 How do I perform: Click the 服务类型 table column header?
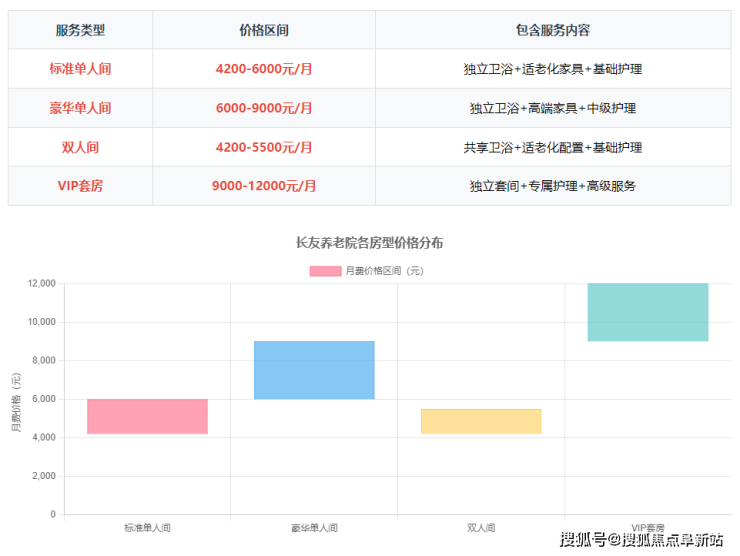coord(80,30)
